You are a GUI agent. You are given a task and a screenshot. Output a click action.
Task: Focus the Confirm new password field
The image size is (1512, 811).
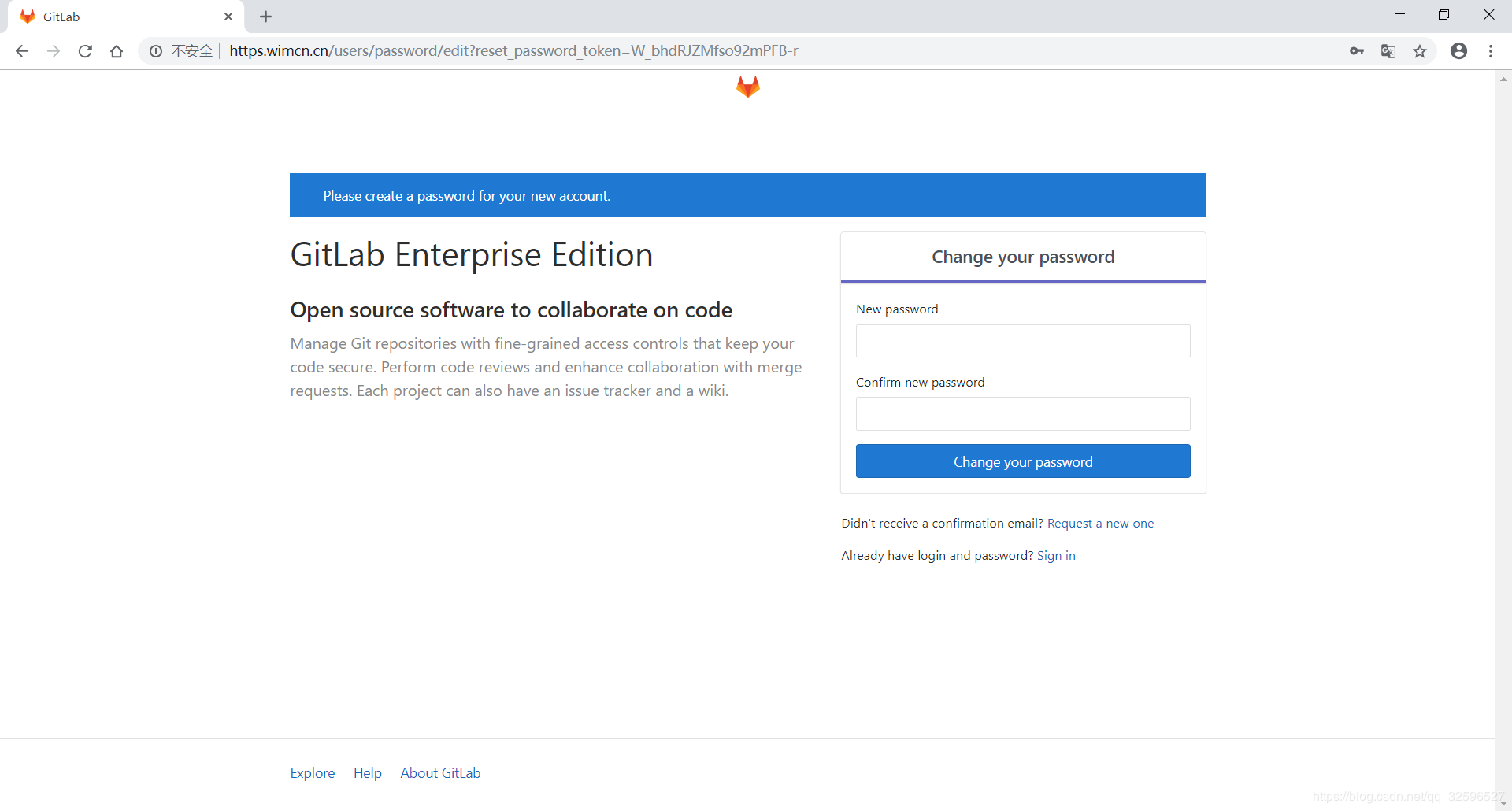[1022, 413]
